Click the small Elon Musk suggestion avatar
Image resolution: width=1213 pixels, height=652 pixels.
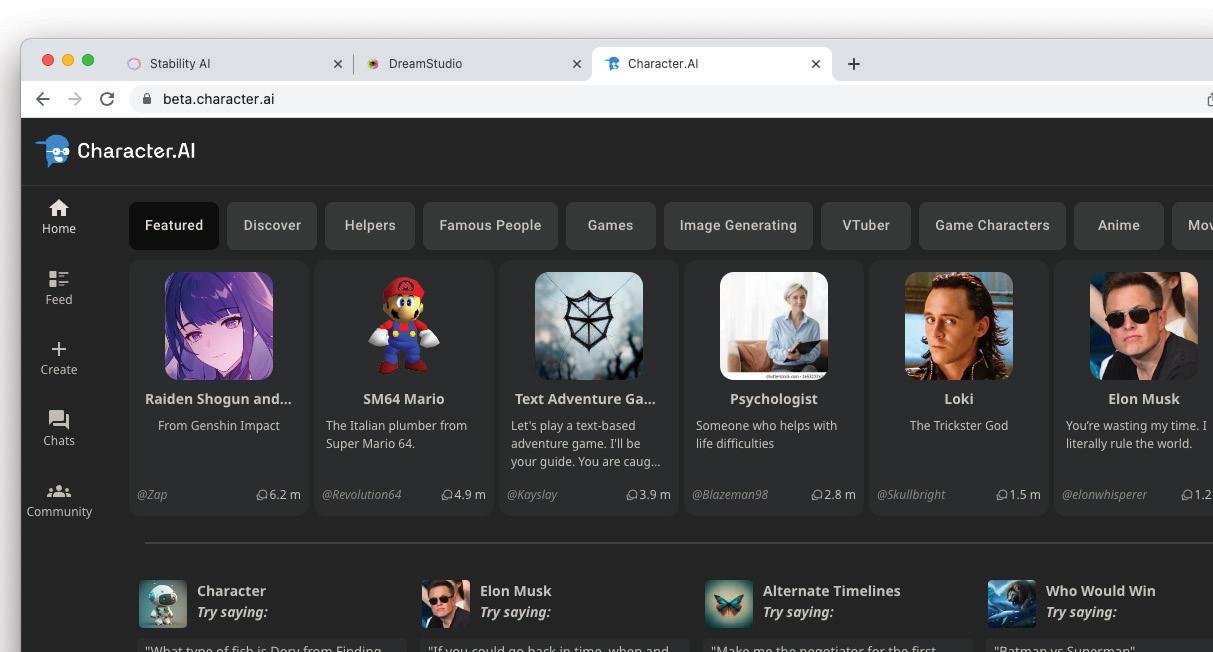click(x=446, y=604)
